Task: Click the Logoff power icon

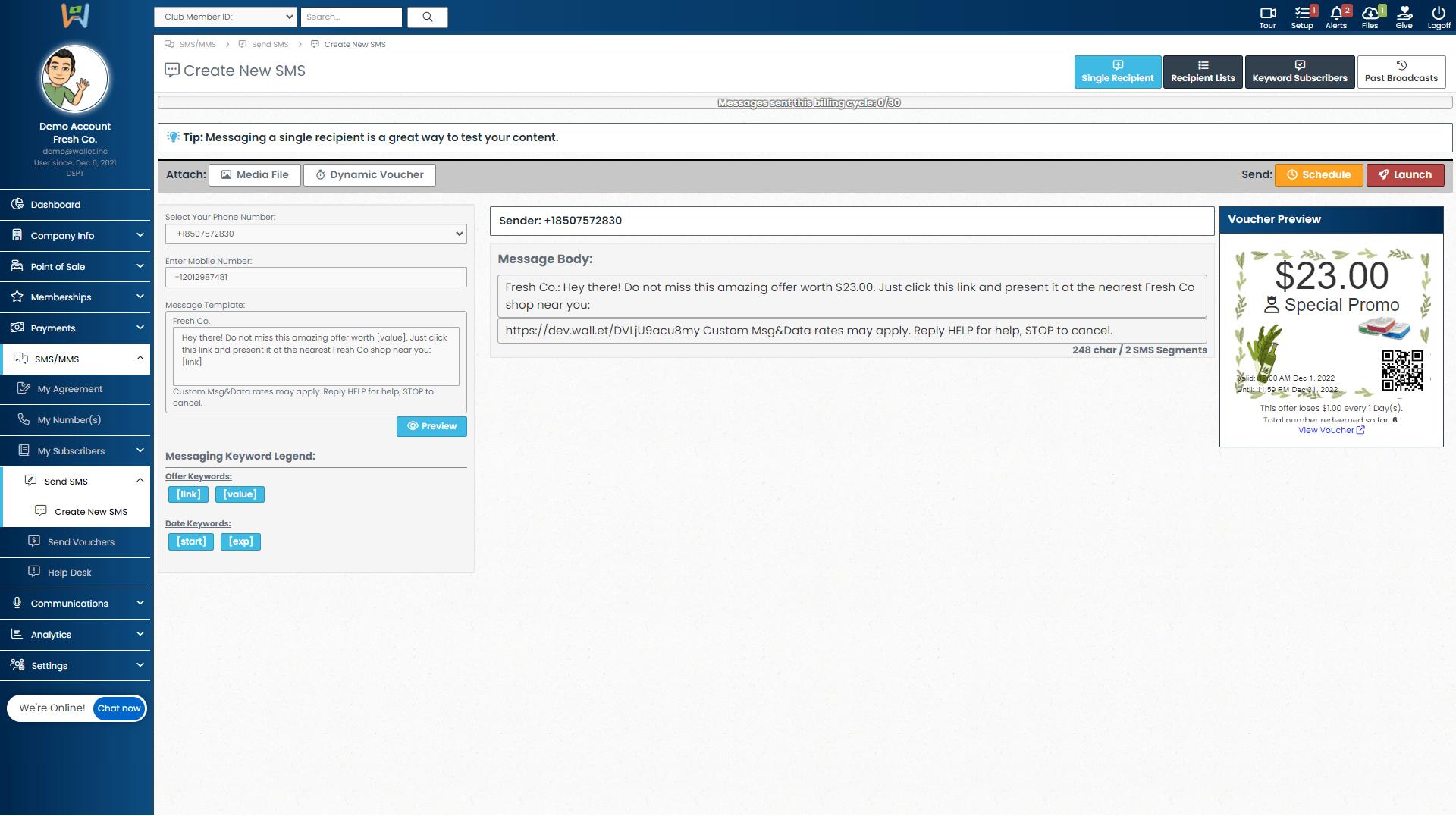Action: click(x=1439, y=17)
